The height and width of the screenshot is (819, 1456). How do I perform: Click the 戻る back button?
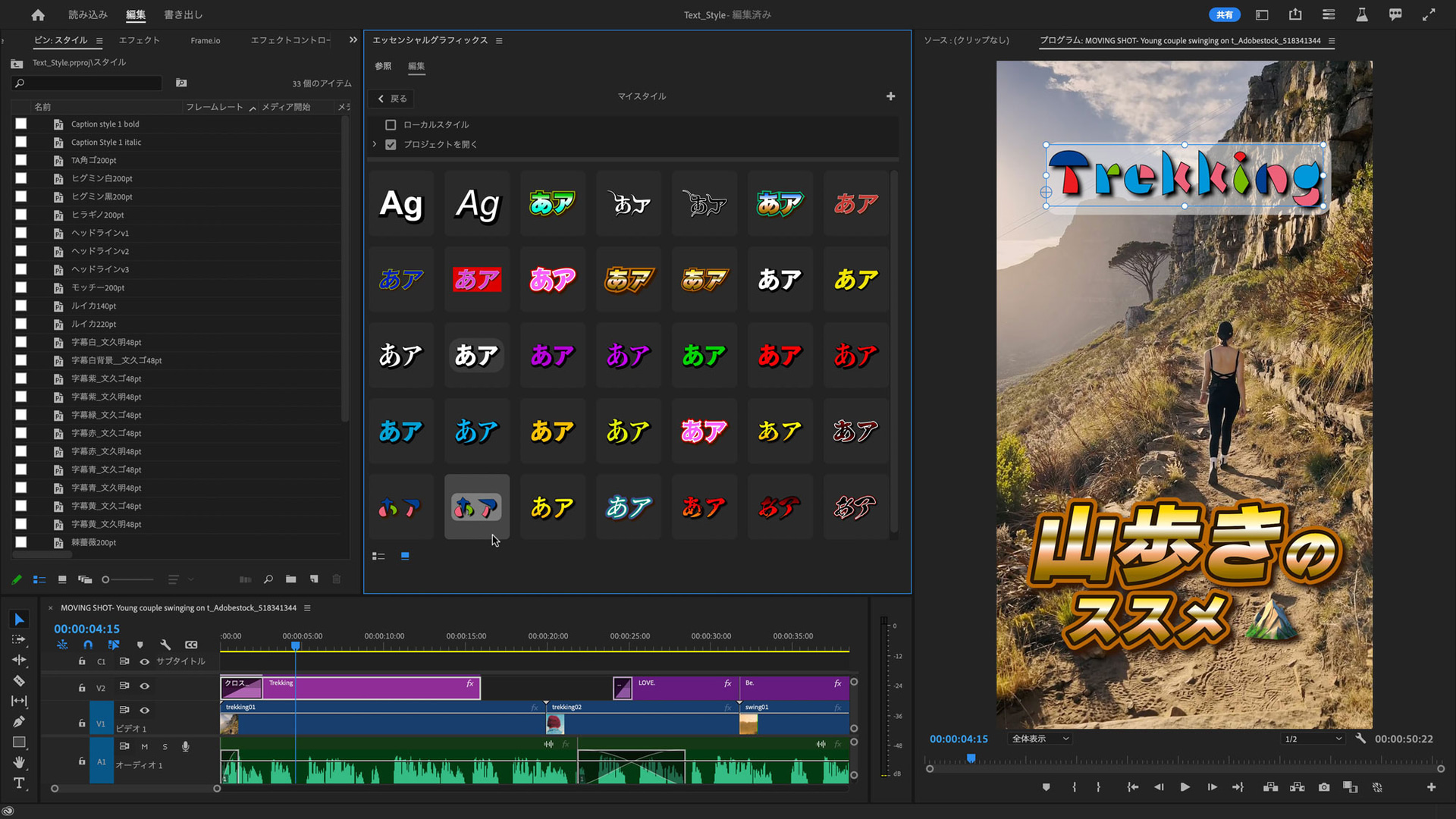392,99
